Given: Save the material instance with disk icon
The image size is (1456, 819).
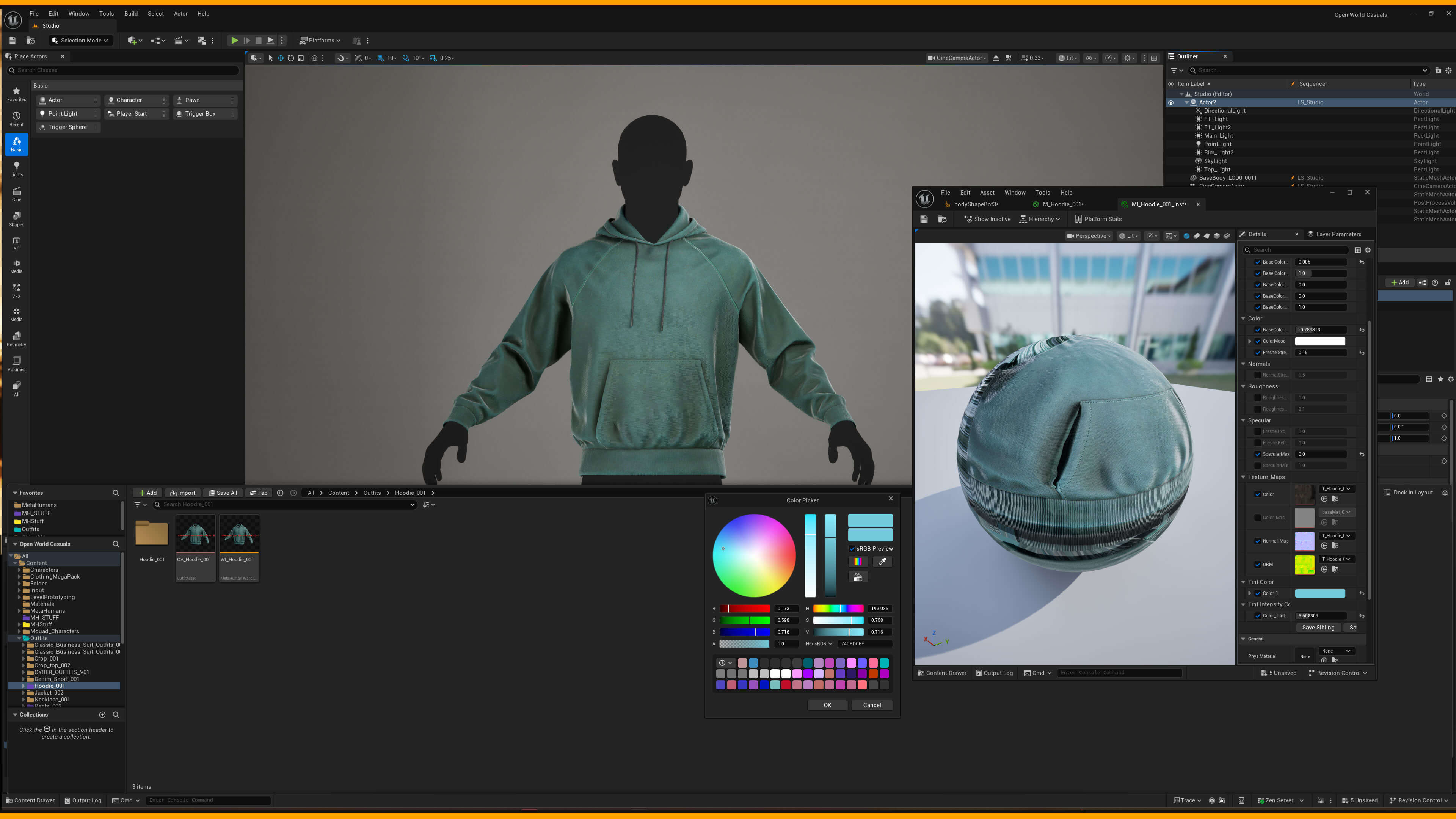Looking at the screenshot, I should 924,219.
